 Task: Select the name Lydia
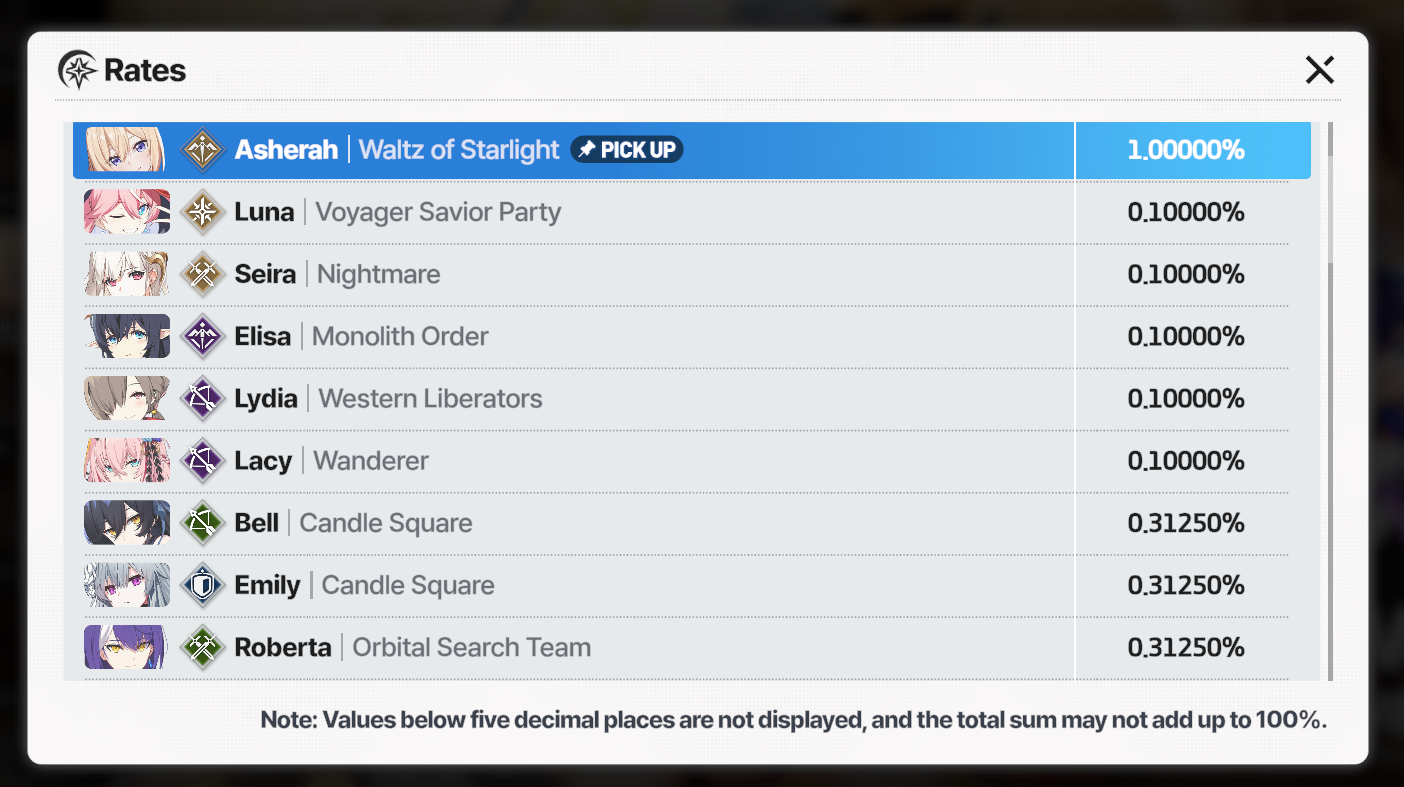[x=266, y=398]
